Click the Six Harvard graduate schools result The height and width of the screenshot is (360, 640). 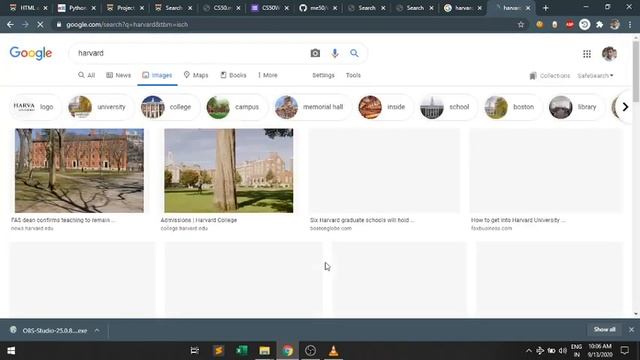(384, 171)
